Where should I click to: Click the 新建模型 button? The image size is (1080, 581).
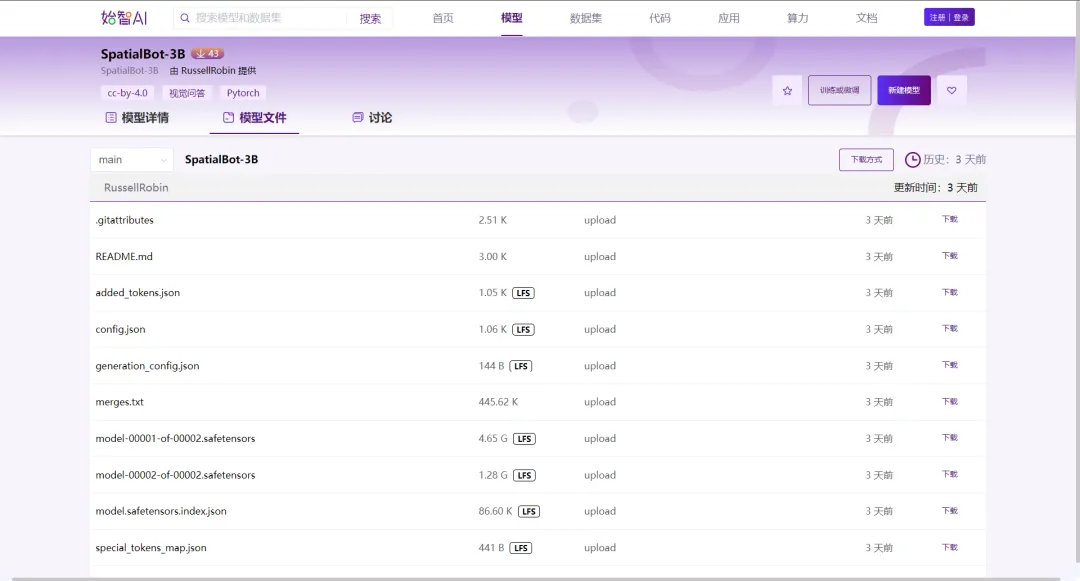pyautogui.click(x=904, y=90)
